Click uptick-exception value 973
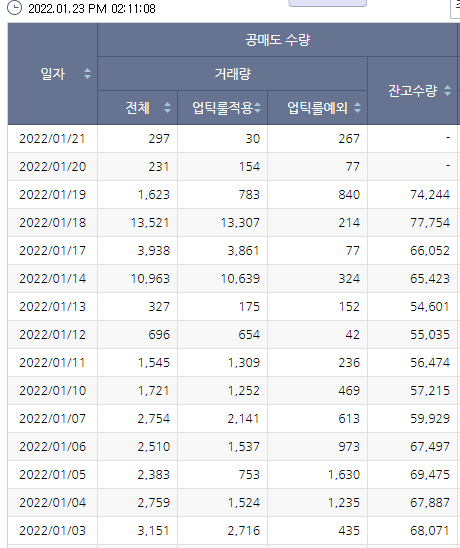This screenshot has height=548, width=460. click(349, 446)
